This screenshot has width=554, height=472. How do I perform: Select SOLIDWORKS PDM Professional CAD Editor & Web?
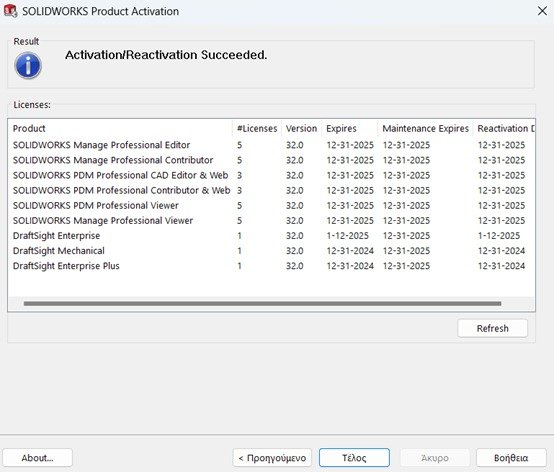pos(271,175)
